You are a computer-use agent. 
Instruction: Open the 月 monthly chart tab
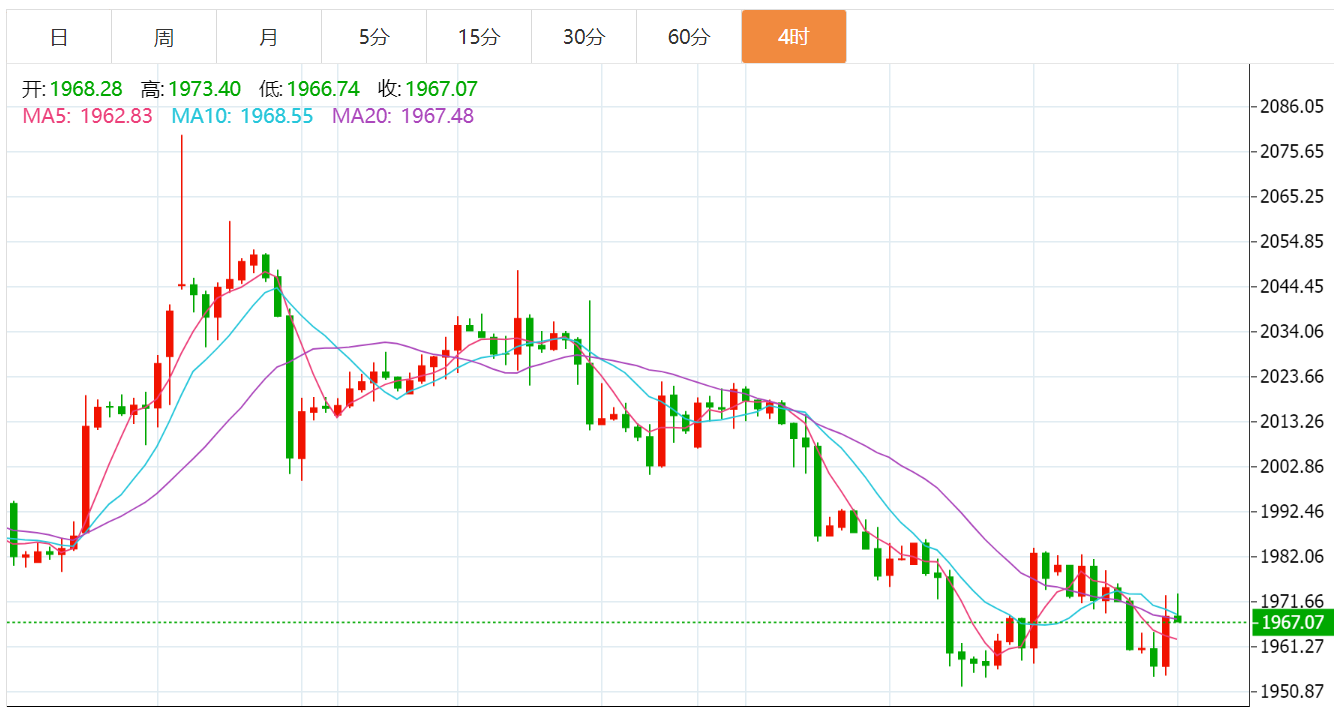pos(269,37)
